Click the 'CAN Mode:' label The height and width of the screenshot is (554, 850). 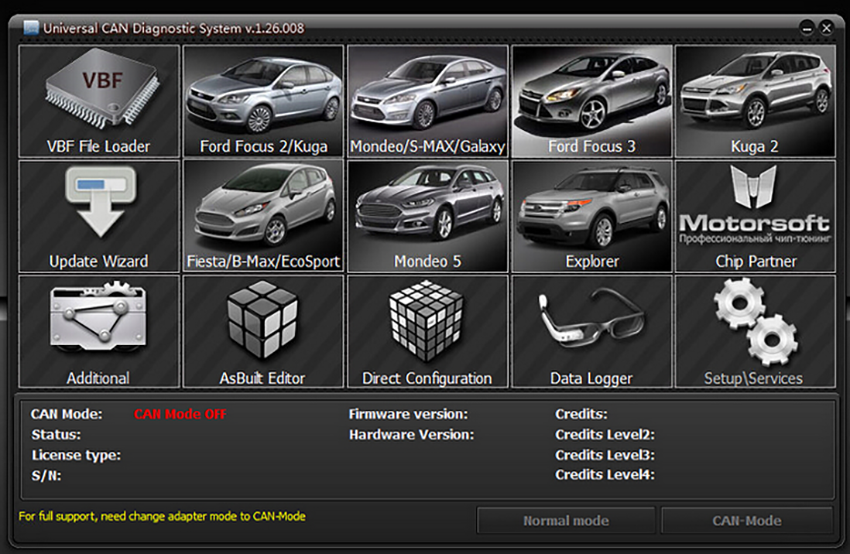(67, 414)
